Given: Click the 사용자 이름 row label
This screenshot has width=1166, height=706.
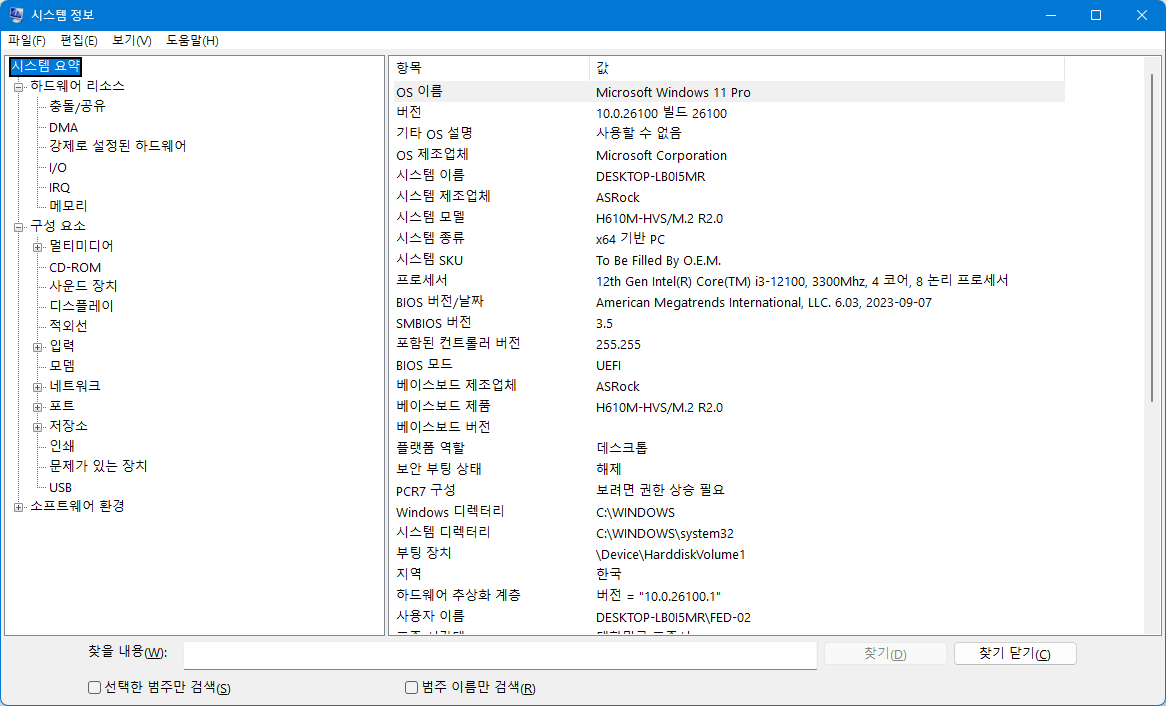Looking at the screenshot, I should (x=430, y=617).
